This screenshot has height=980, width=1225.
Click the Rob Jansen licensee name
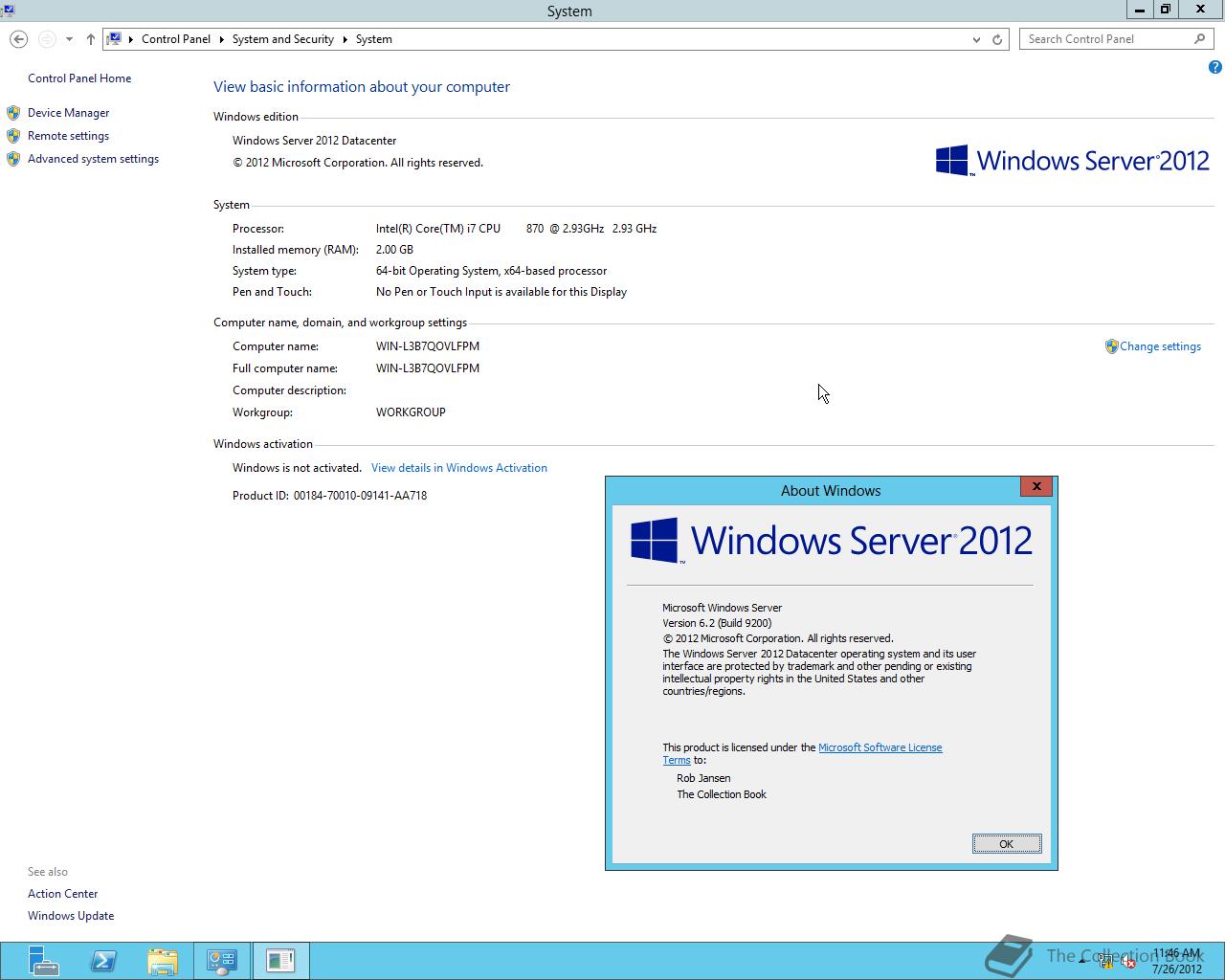[x=703, y=778]
